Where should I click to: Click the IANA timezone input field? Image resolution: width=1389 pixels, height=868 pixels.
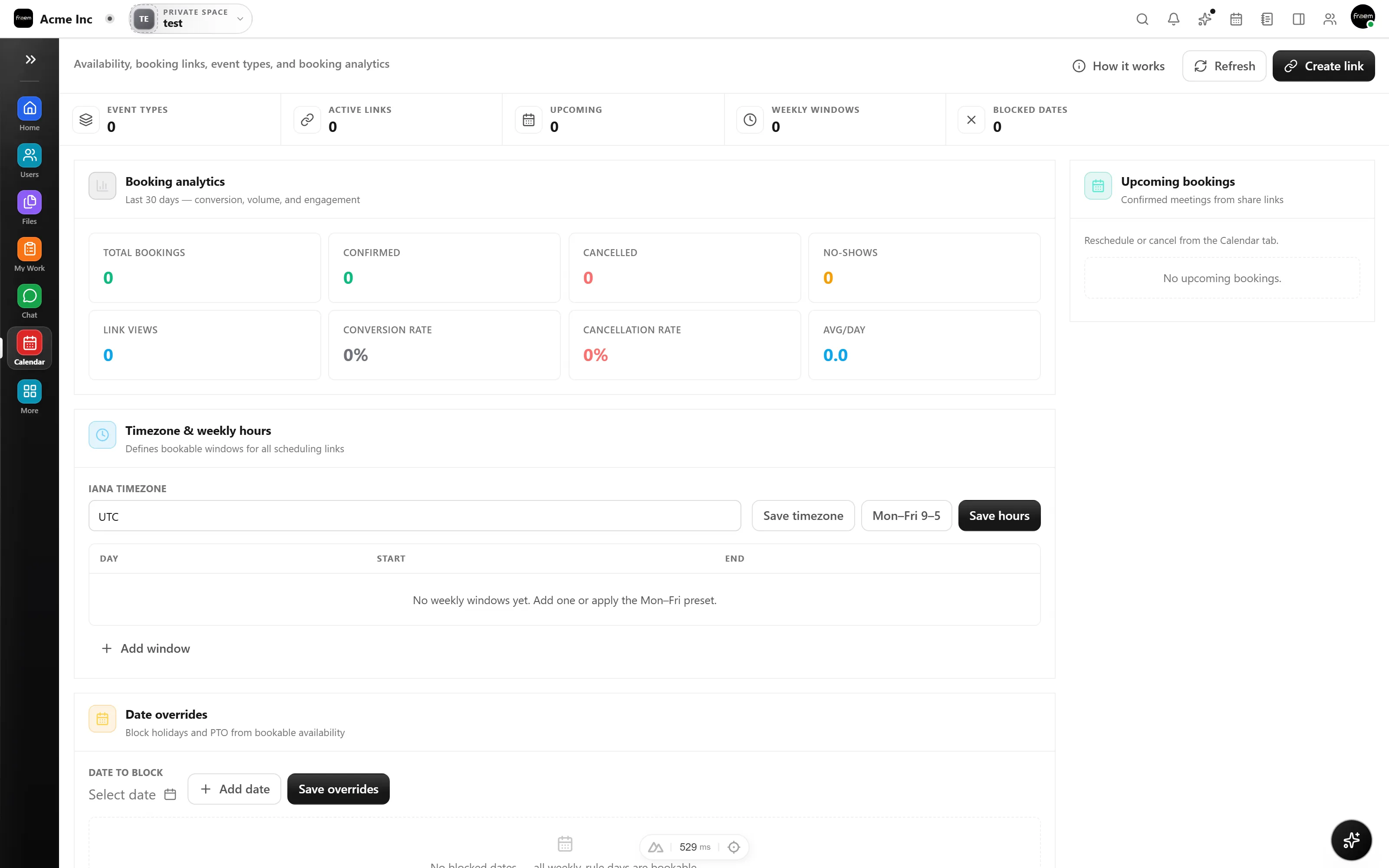pyautogui.click(x=415, y=516)
